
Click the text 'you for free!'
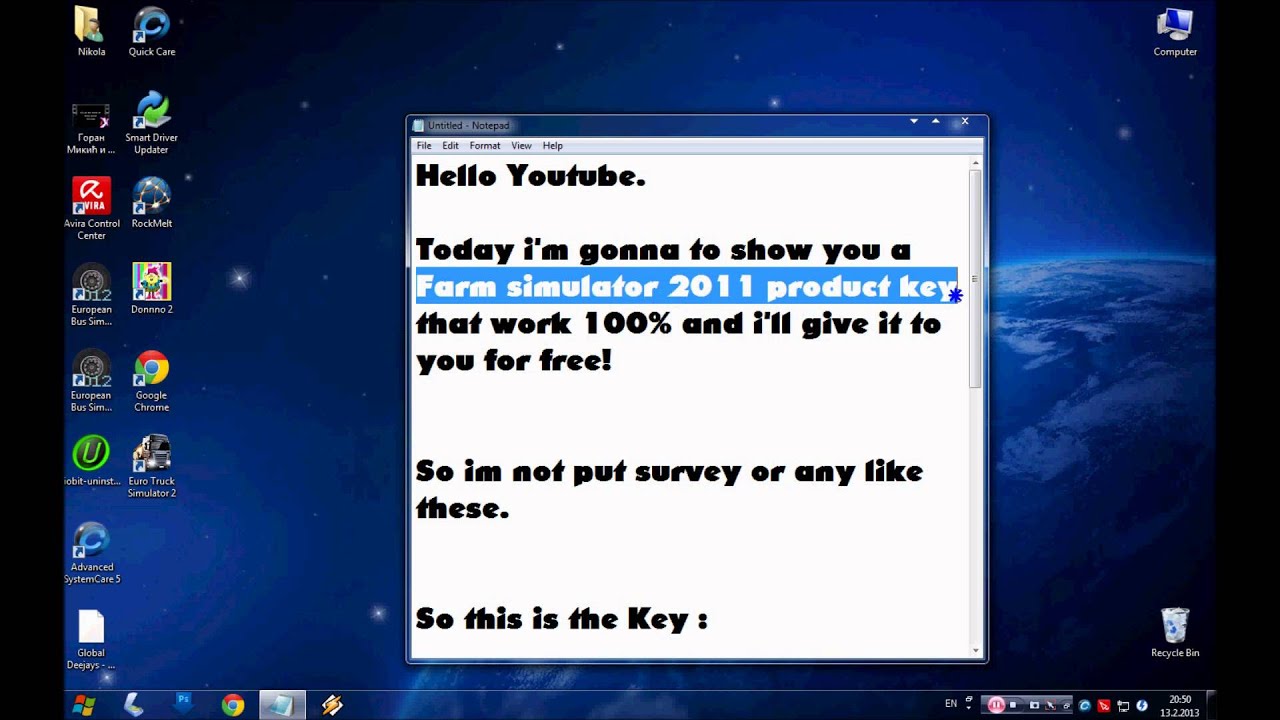(513, 361)
